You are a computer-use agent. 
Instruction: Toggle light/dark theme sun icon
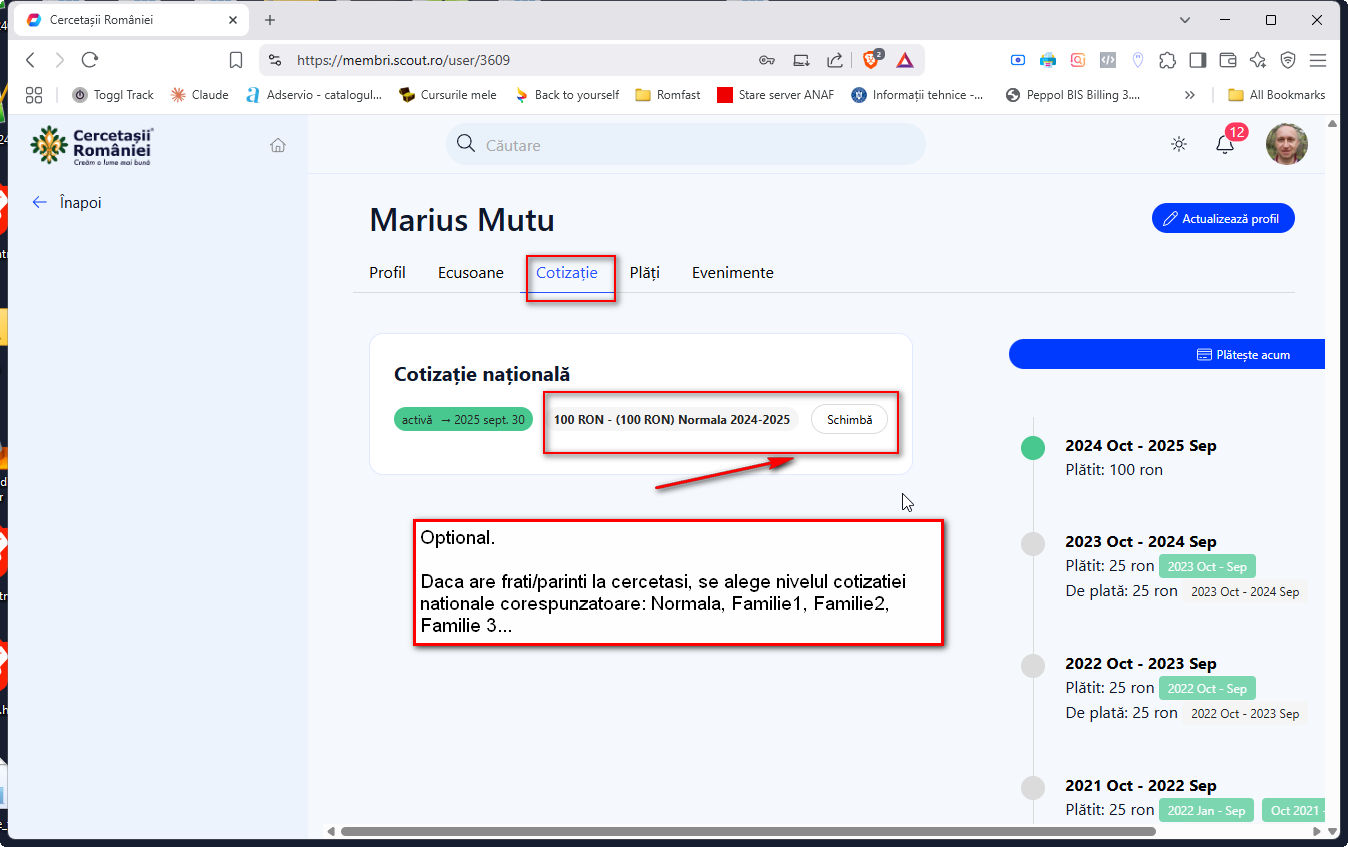[x=1179, y=144]
